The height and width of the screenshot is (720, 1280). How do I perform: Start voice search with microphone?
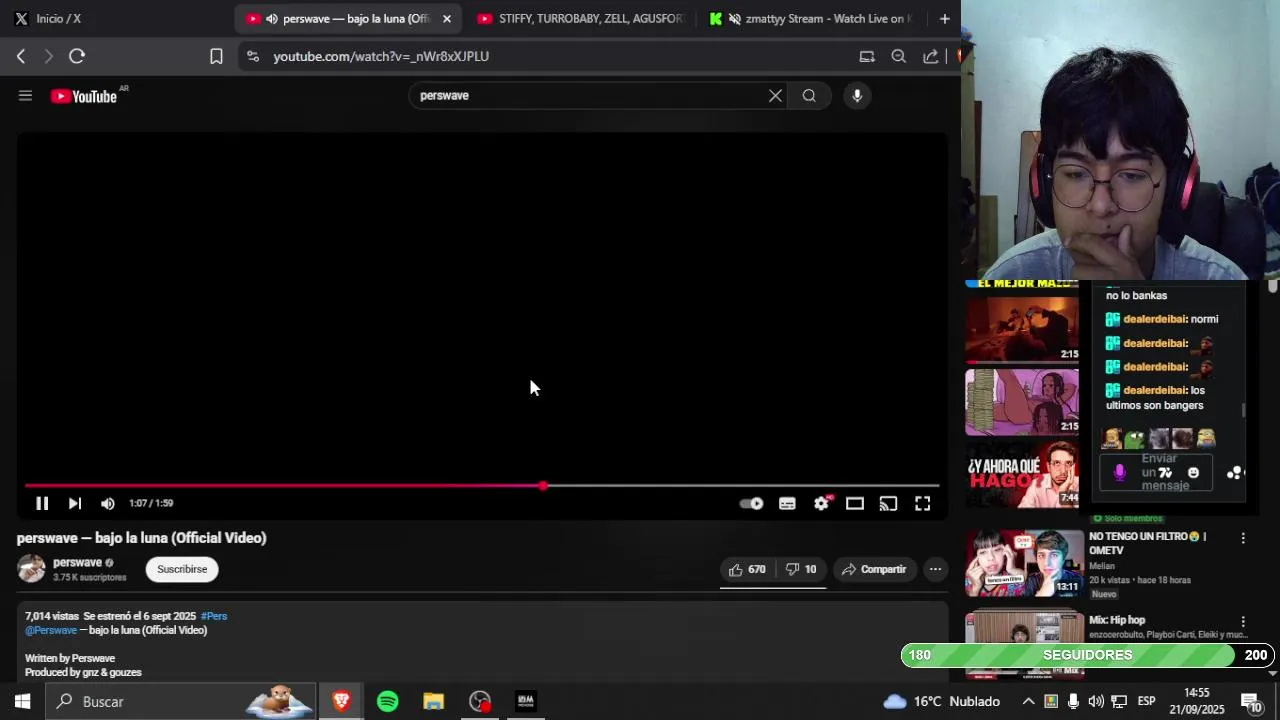tap(857, 96)
